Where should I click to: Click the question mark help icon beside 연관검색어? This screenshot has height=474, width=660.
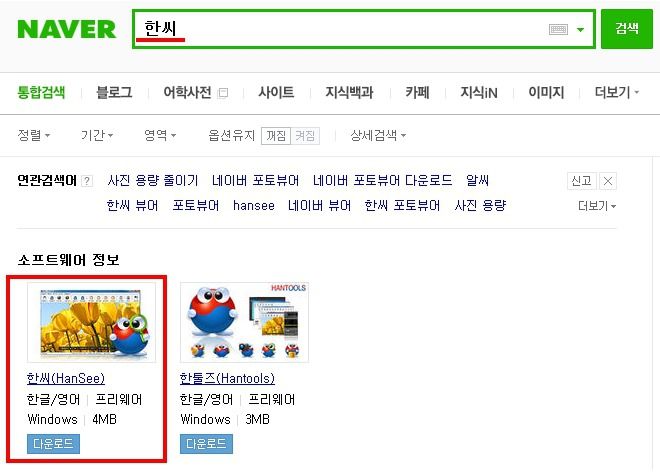point(87,181)
